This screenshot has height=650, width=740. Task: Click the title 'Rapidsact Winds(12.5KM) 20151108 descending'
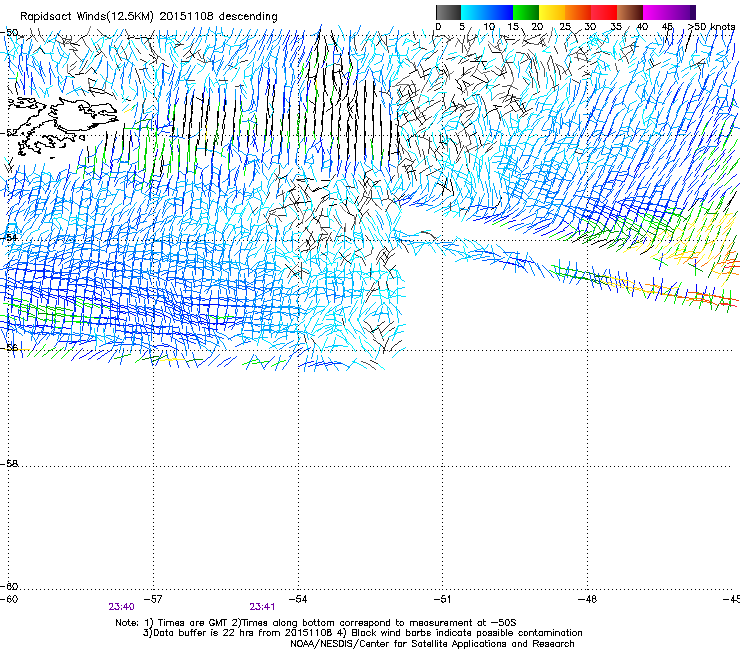pos(149,17)
